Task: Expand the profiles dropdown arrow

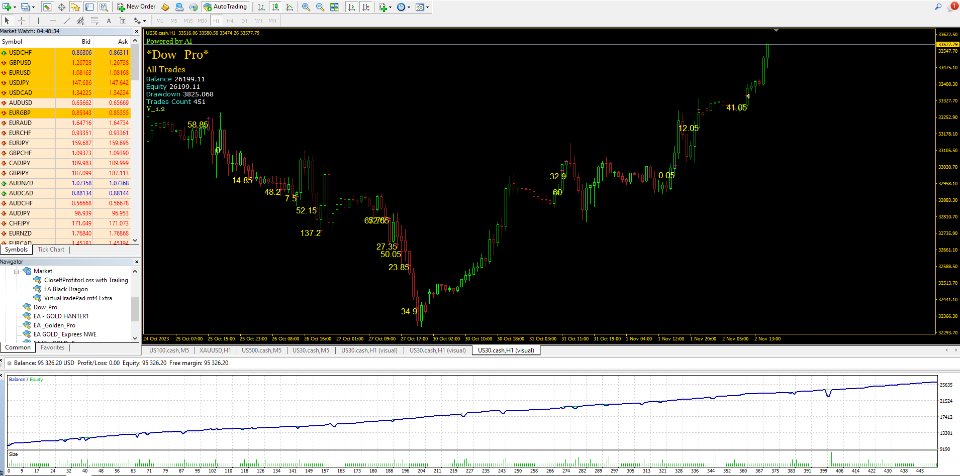Action: click(33, 7)
